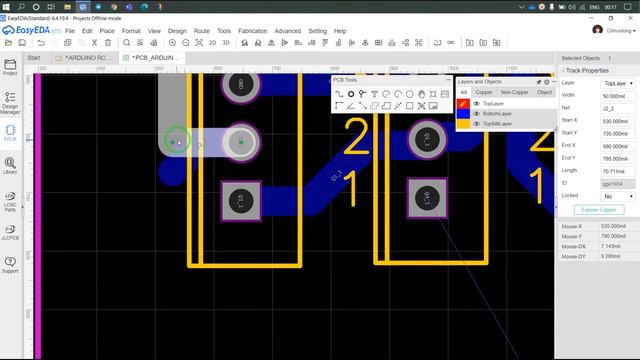This screenshot has width=640, height=360.
Task: Open Windows Start menu
Action: pos(6,7)
